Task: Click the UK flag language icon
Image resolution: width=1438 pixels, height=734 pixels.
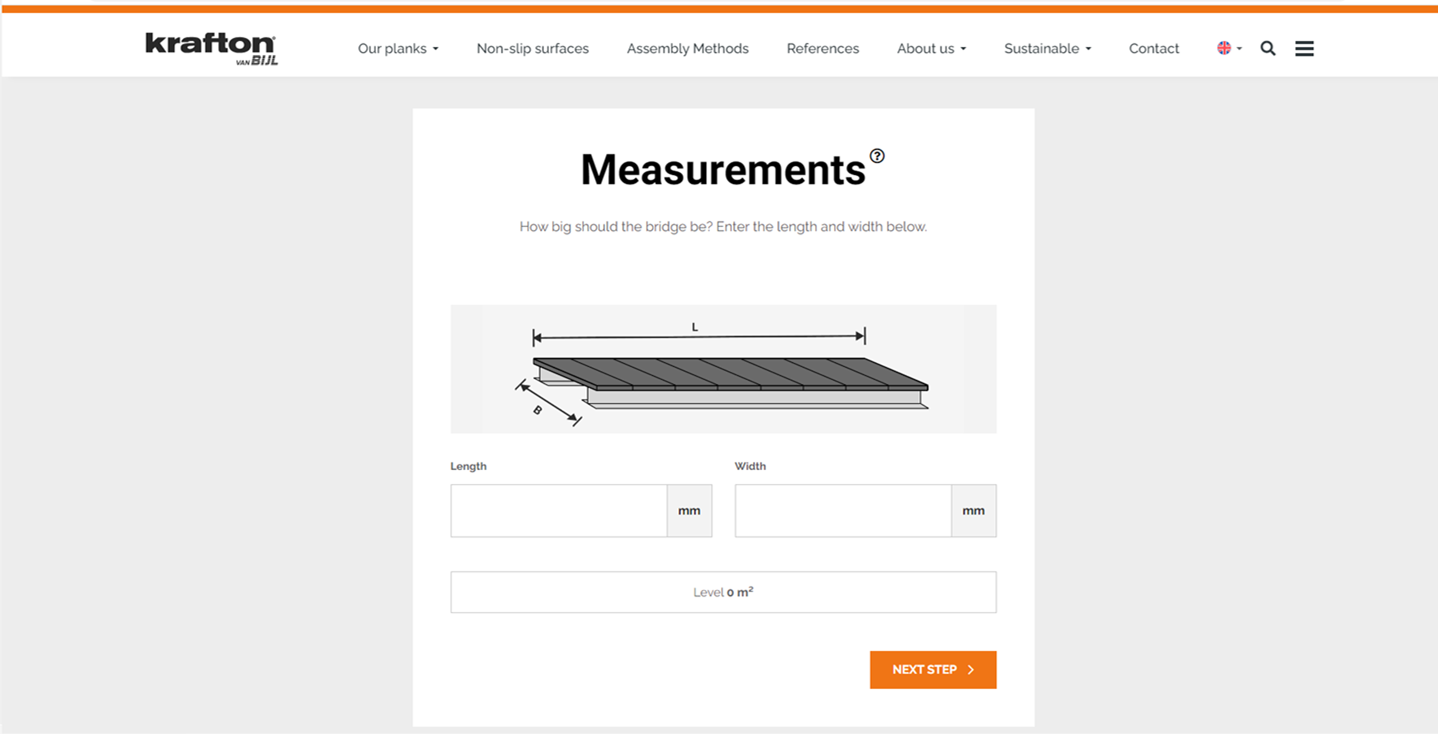Action: click(1224, 48)
